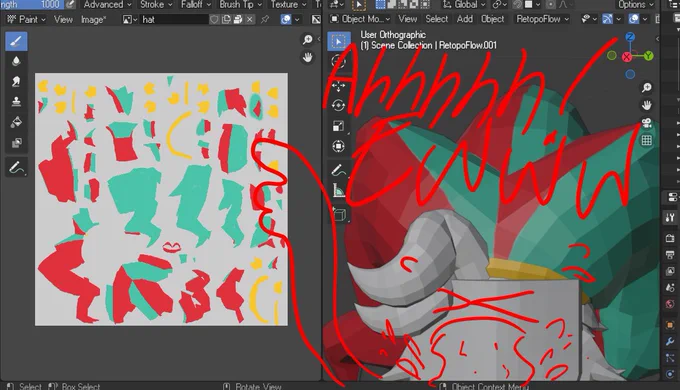Toggle overlays in the 3D viewport header

point(634,19)
